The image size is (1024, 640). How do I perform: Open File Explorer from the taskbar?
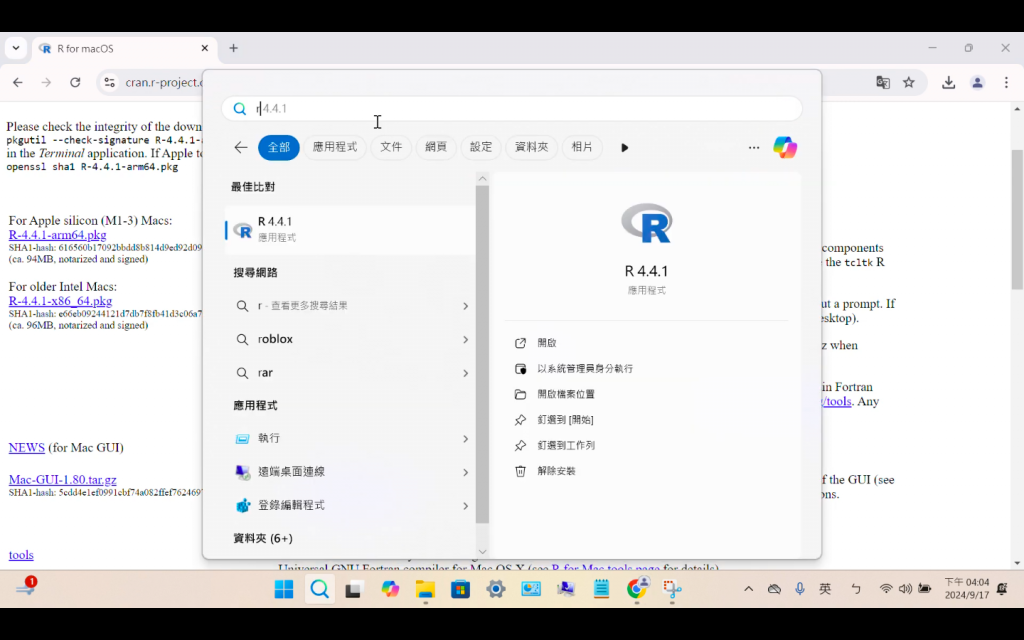tap(425, 590)
